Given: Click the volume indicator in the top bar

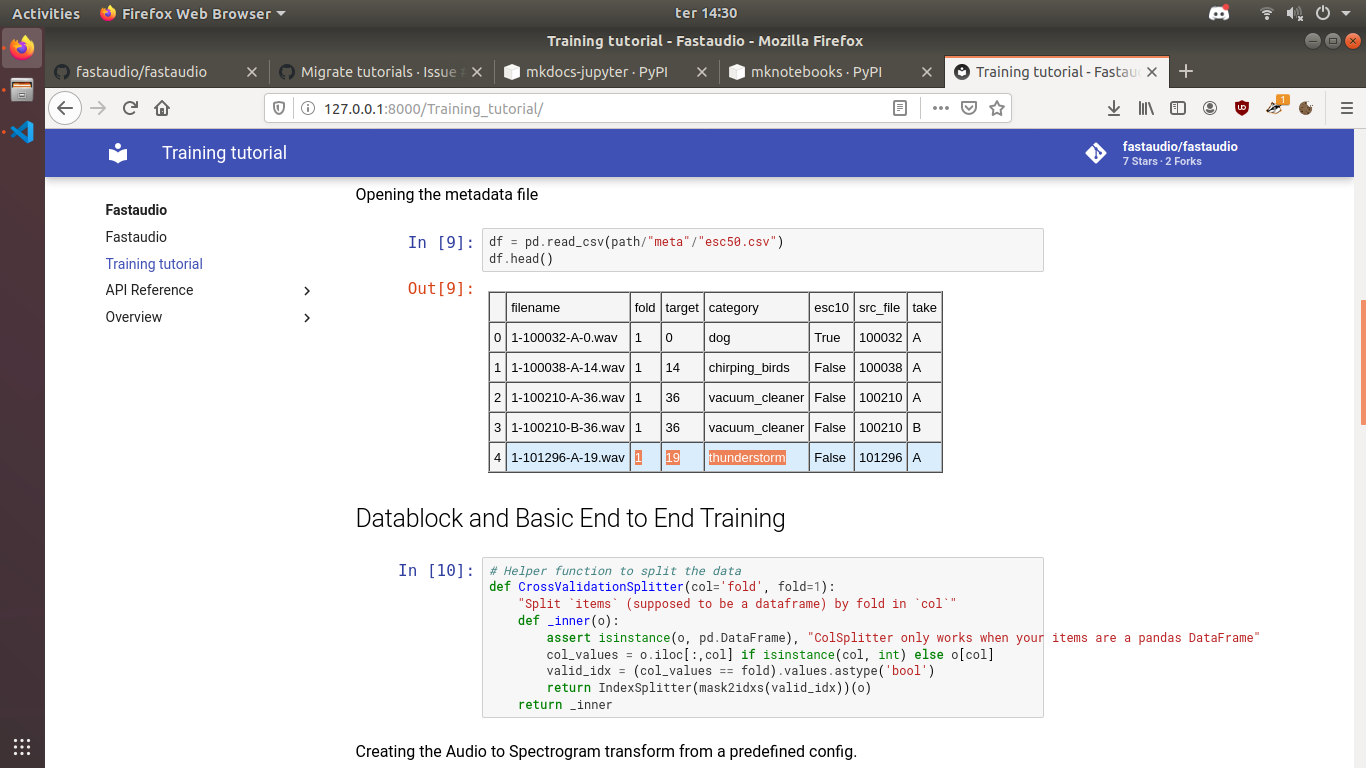Looking at the screenshot, I should pyautogui.click(x=1295, y=13).
